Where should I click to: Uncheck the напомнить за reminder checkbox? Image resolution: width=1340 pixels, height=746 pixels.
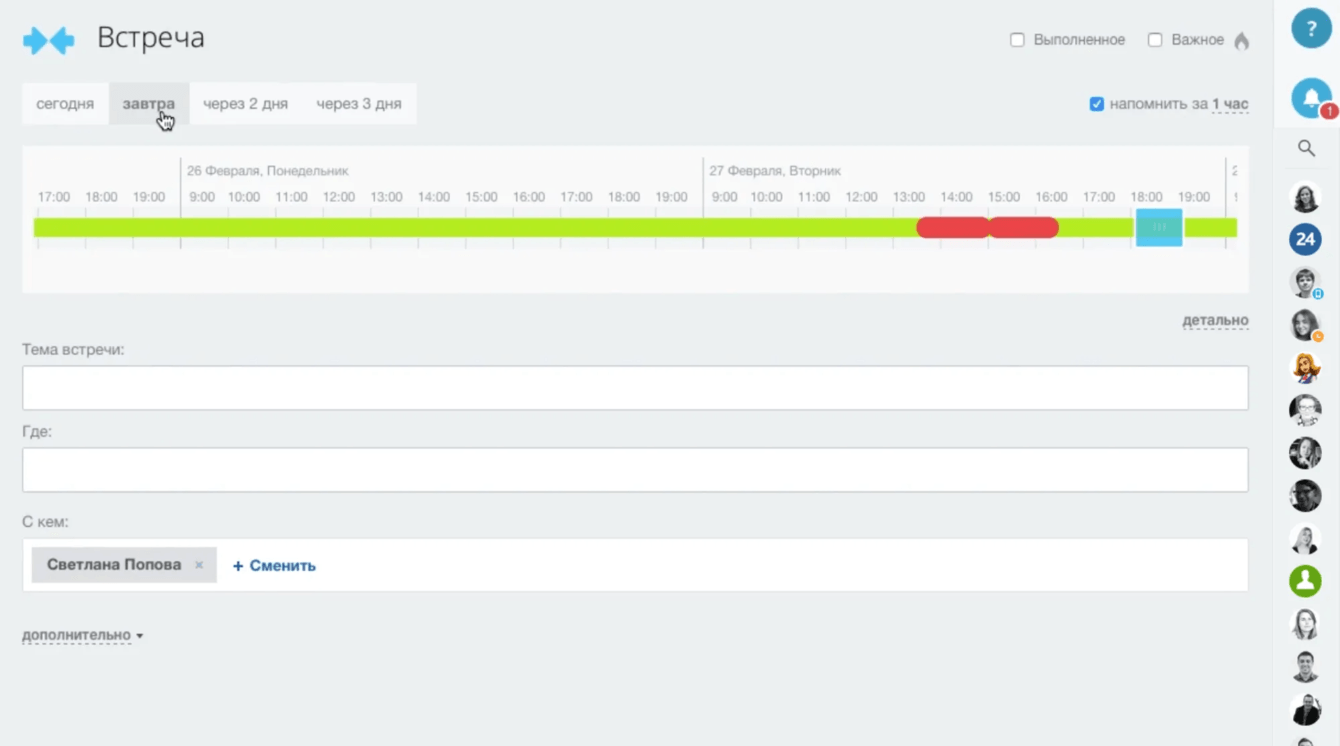(x=1097, y=104)
